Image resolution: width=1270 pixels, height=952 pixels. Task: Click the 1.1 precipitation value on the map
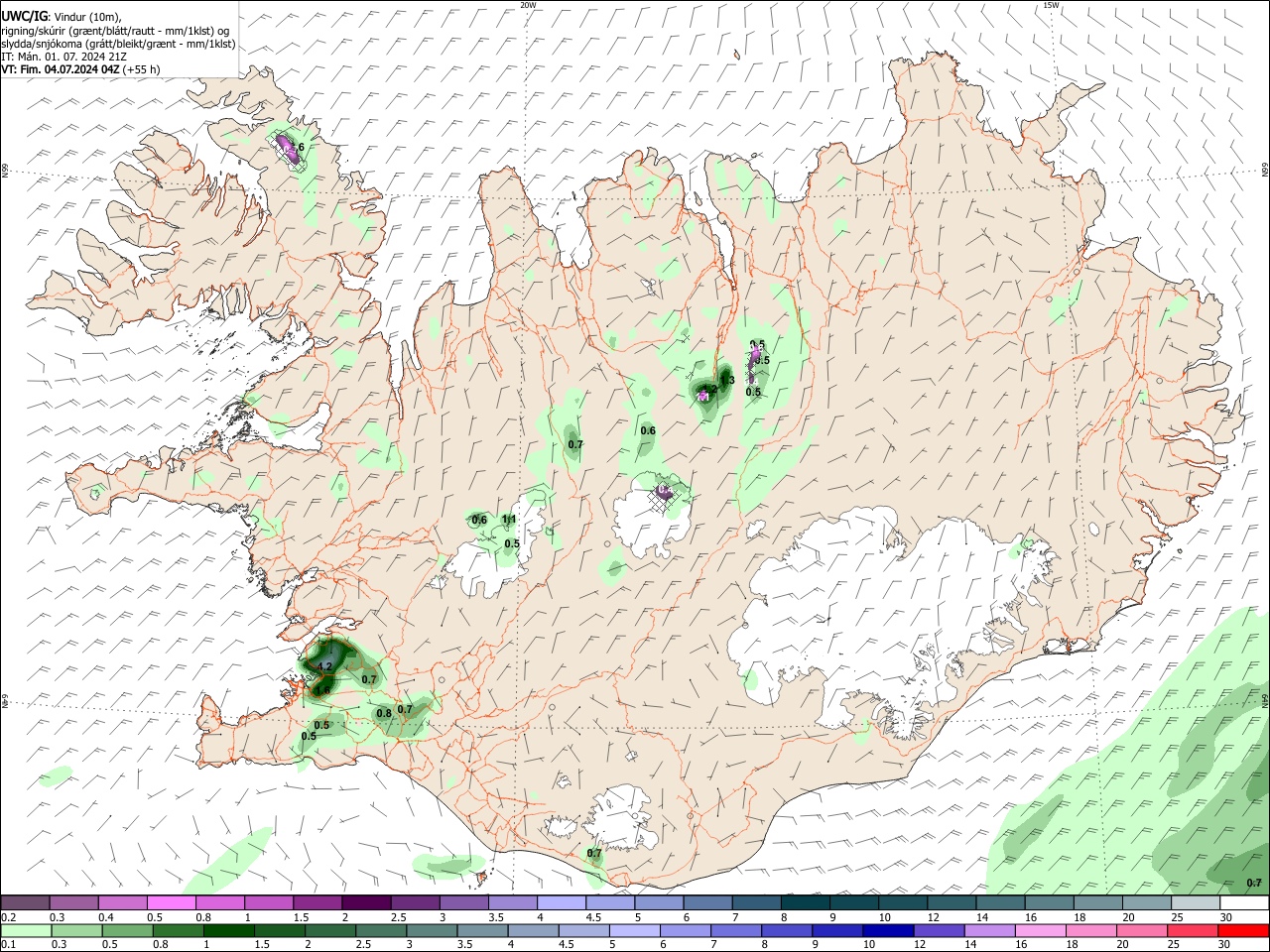(x=509, y=520)
